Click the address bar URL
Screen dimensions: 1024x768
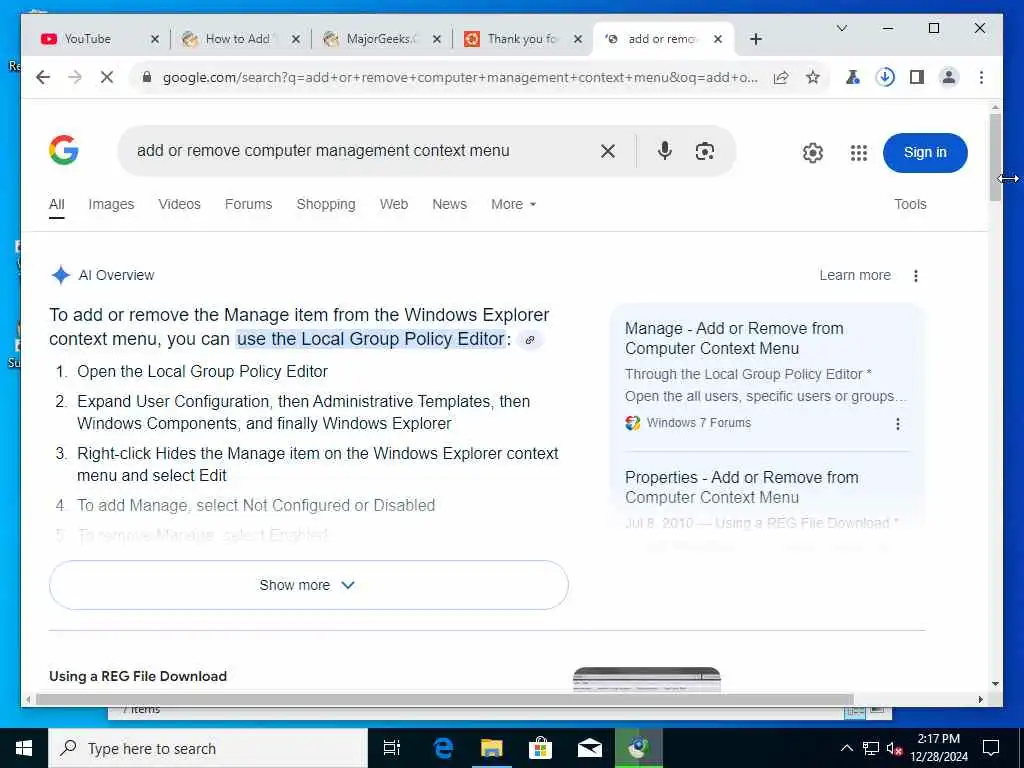(460, 78)
